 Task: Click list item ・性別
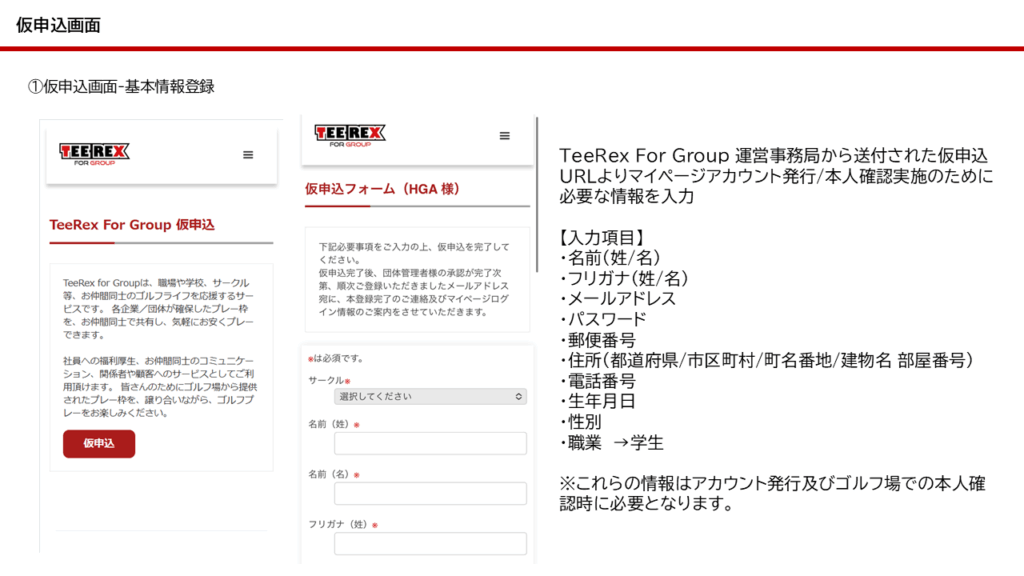click(581, 422)
